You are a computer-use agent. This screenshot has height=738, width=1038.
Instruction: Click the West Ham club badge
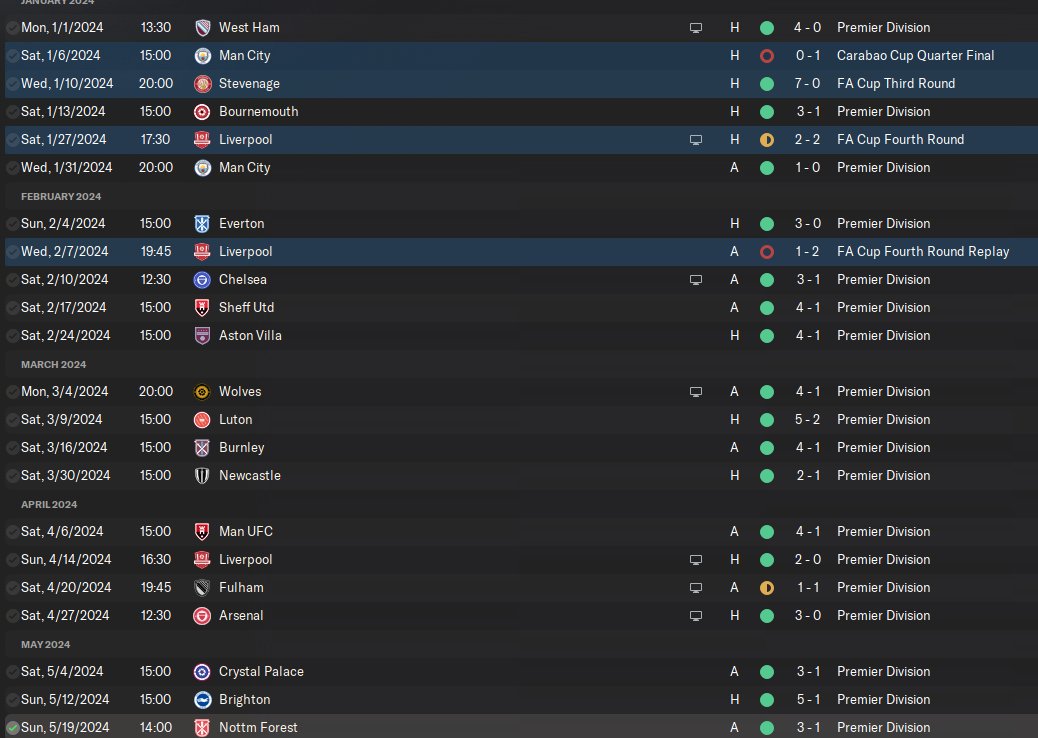(202, 28)
